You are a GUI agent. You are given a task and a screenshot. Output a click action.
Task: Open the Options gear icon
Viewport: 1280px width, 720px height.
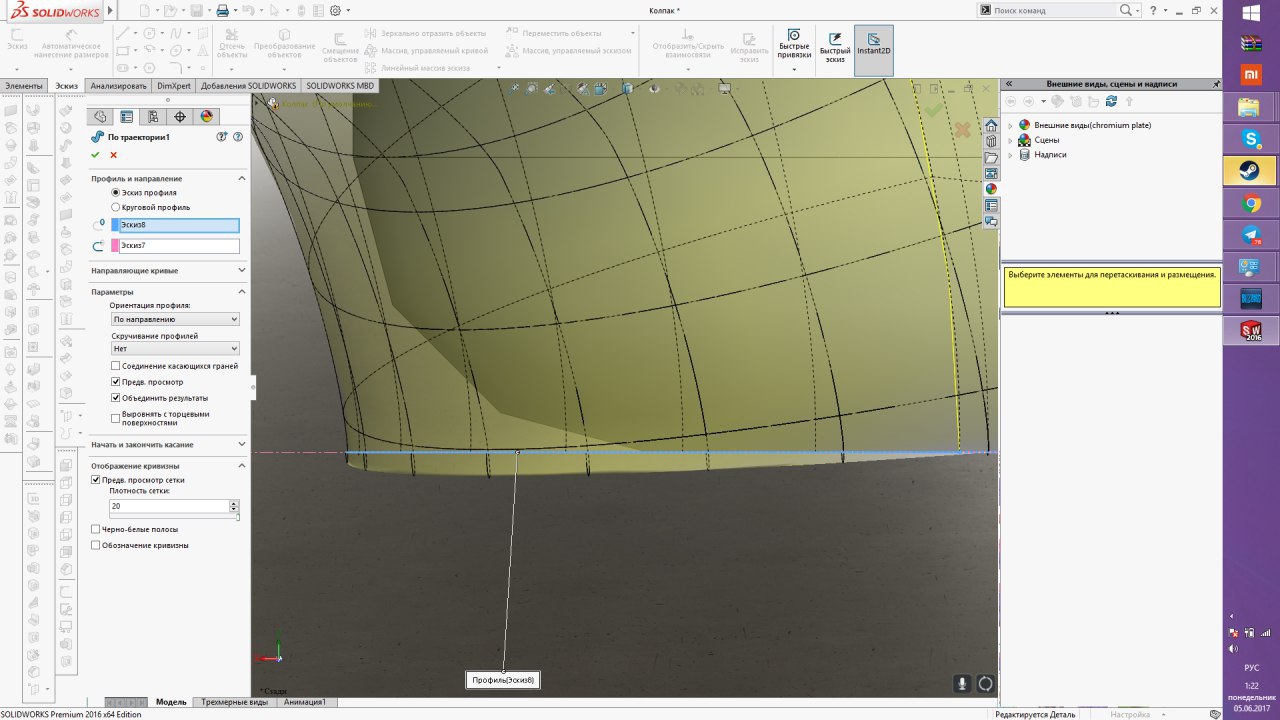pos(335,10)
